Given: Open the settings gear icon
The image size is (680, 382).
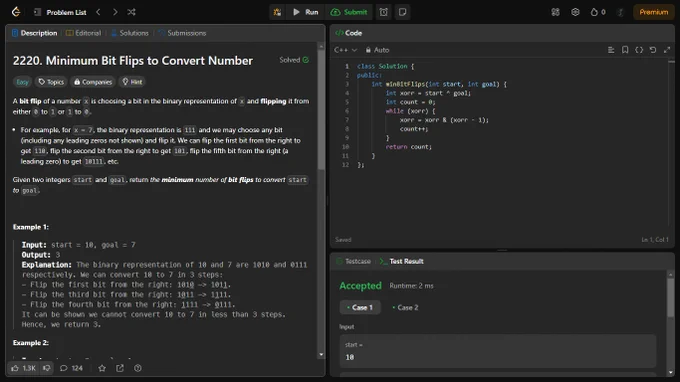Looking at the screenshot, I should (x=575, y=12).
